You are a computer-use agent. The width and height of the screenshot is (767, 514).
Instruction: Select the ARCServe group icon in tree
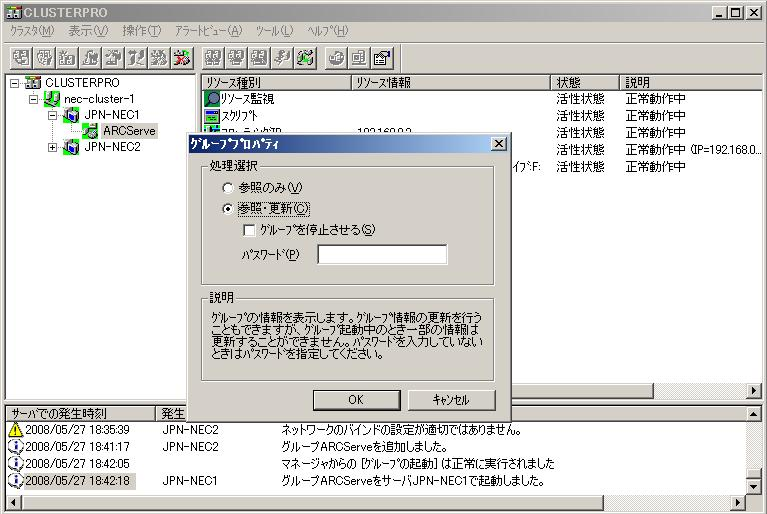(90, 131)
